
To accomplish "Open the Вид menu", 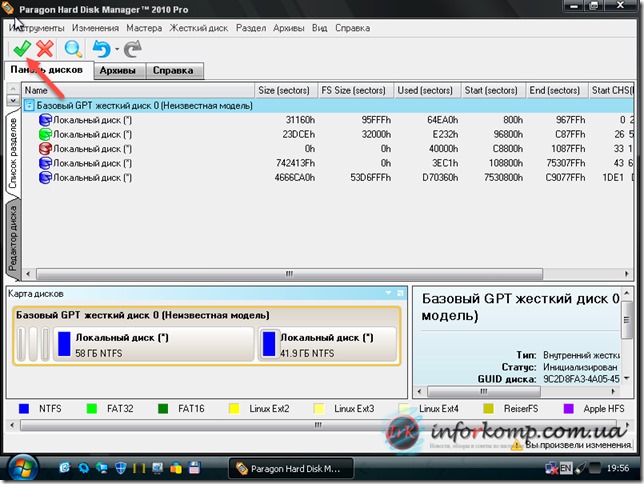I will [x=319, y=28].
